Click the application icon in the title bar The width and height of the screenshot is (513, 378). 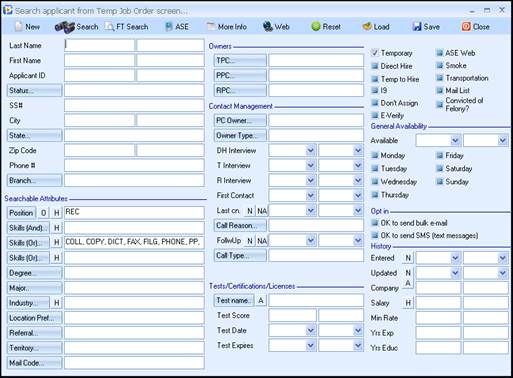click(7, 10)
